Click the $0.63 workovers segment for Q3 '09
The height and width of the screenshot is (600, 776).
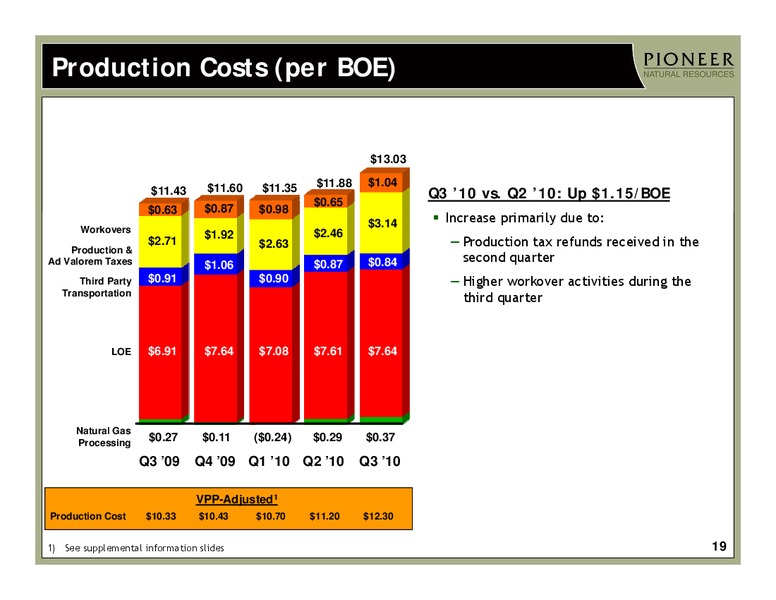[x=162, y=210]
